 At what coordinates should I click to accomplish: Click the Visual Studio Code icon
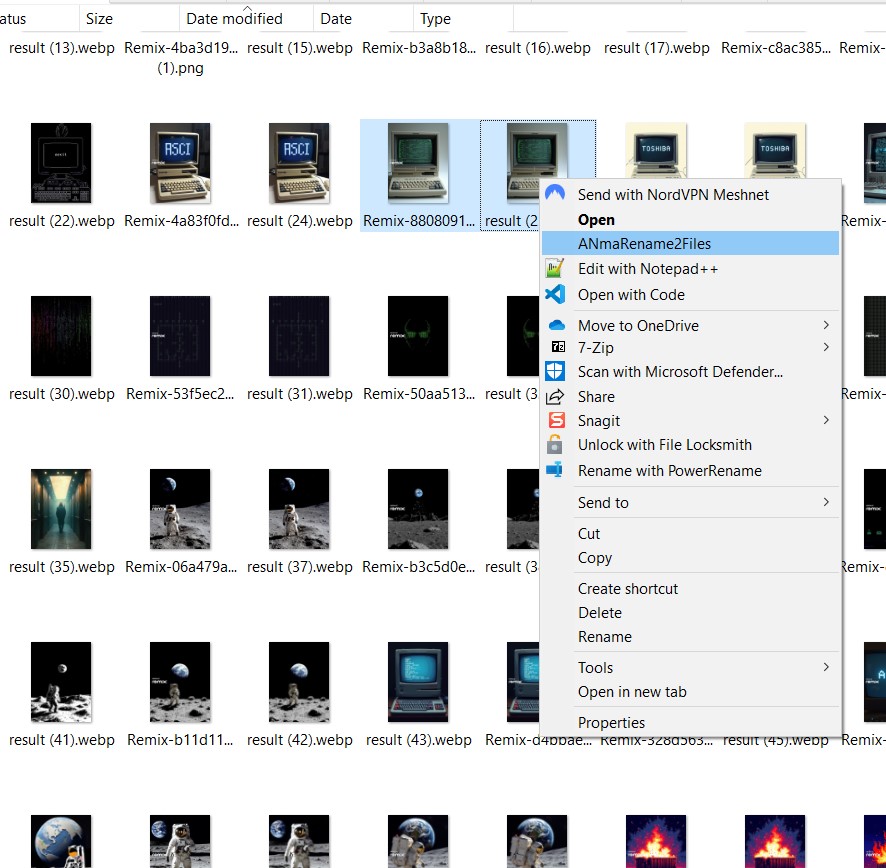coord(555,295)
